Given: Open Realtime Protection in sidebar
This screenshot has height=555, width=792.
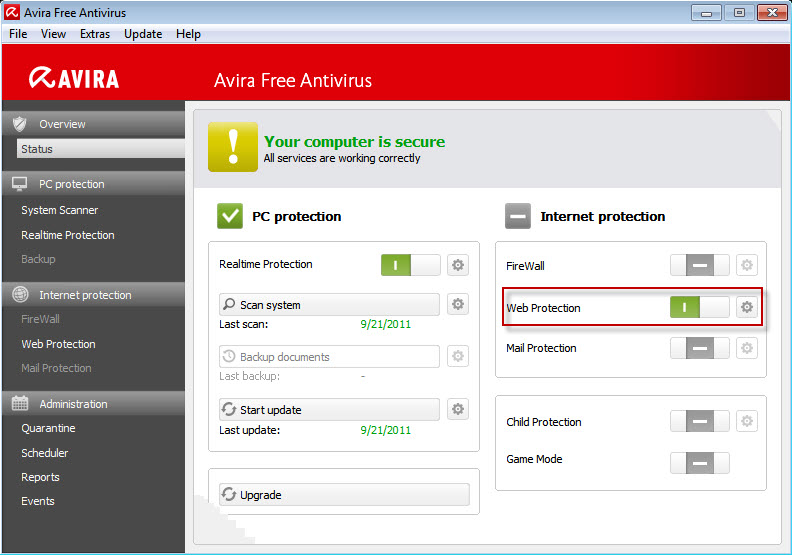Looking at the screenshot, I should pyautogui.click(x=68, y=235).
